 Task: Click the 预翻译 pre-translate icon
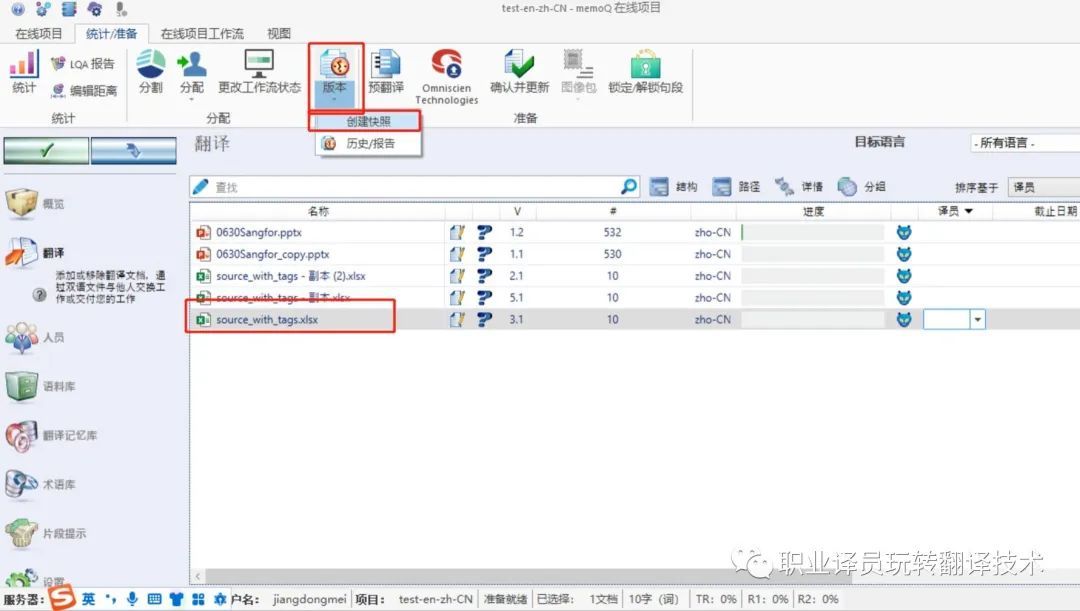(x=386, y=72)
